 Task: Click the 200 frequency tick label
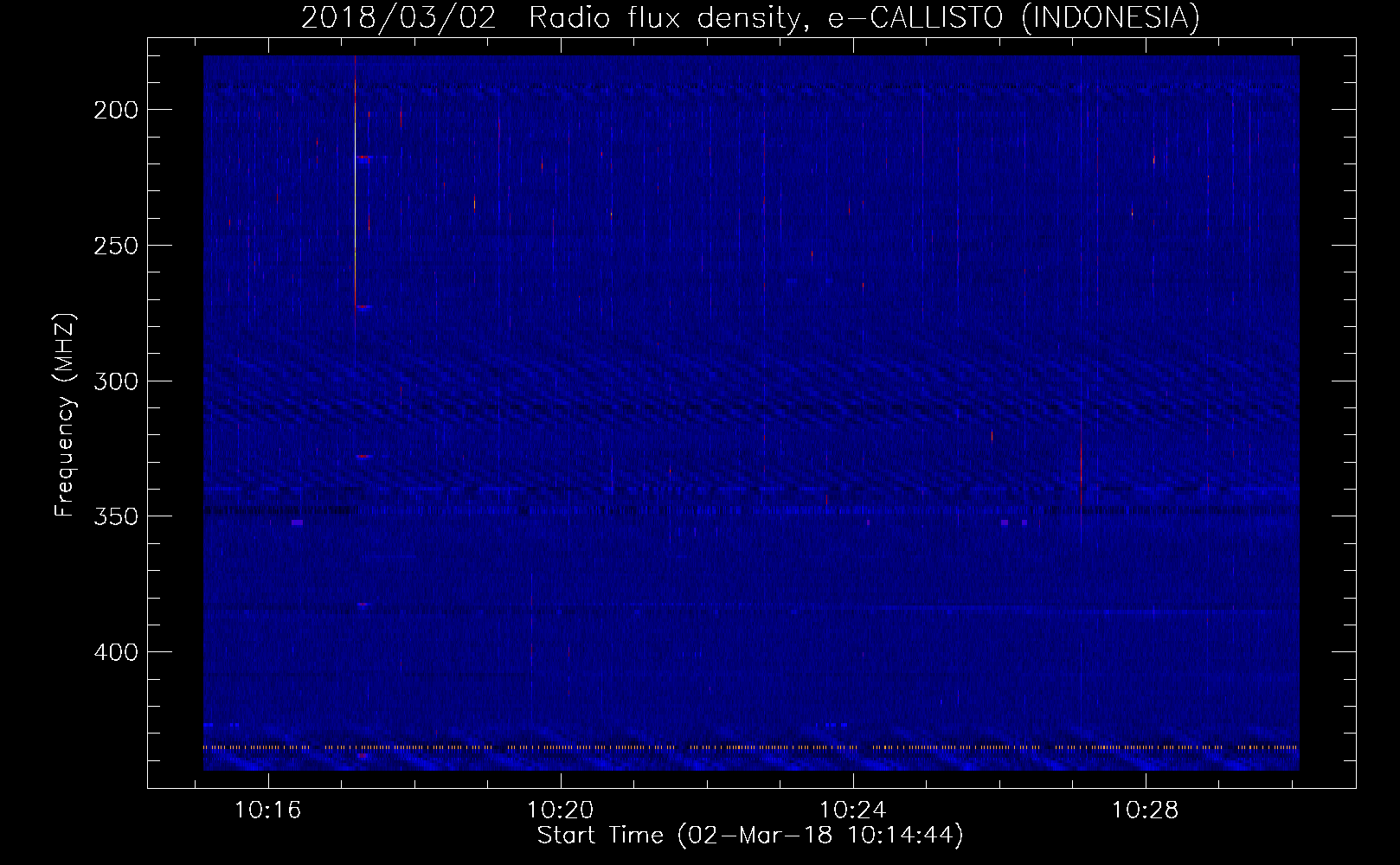coord(115,110)
